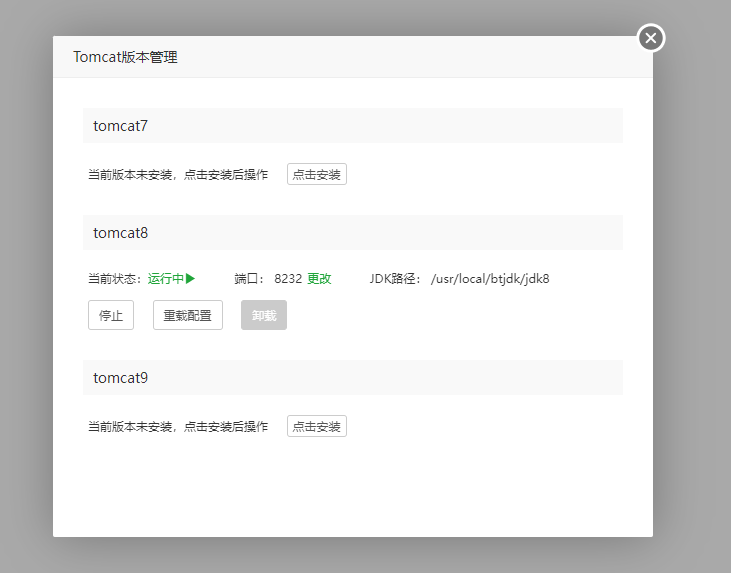Click the tomcat8 section header

[x=353, y=233]
